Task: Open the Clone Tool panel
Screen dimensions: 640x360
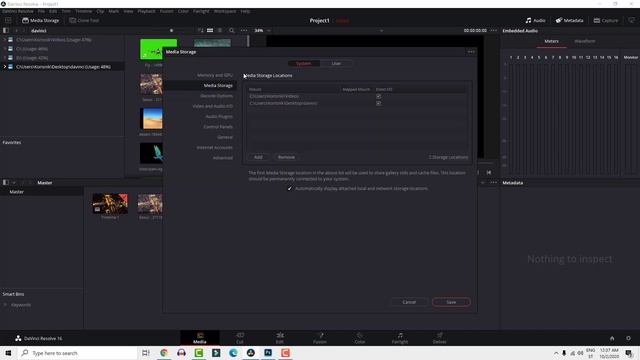Action: click(84, 20)
